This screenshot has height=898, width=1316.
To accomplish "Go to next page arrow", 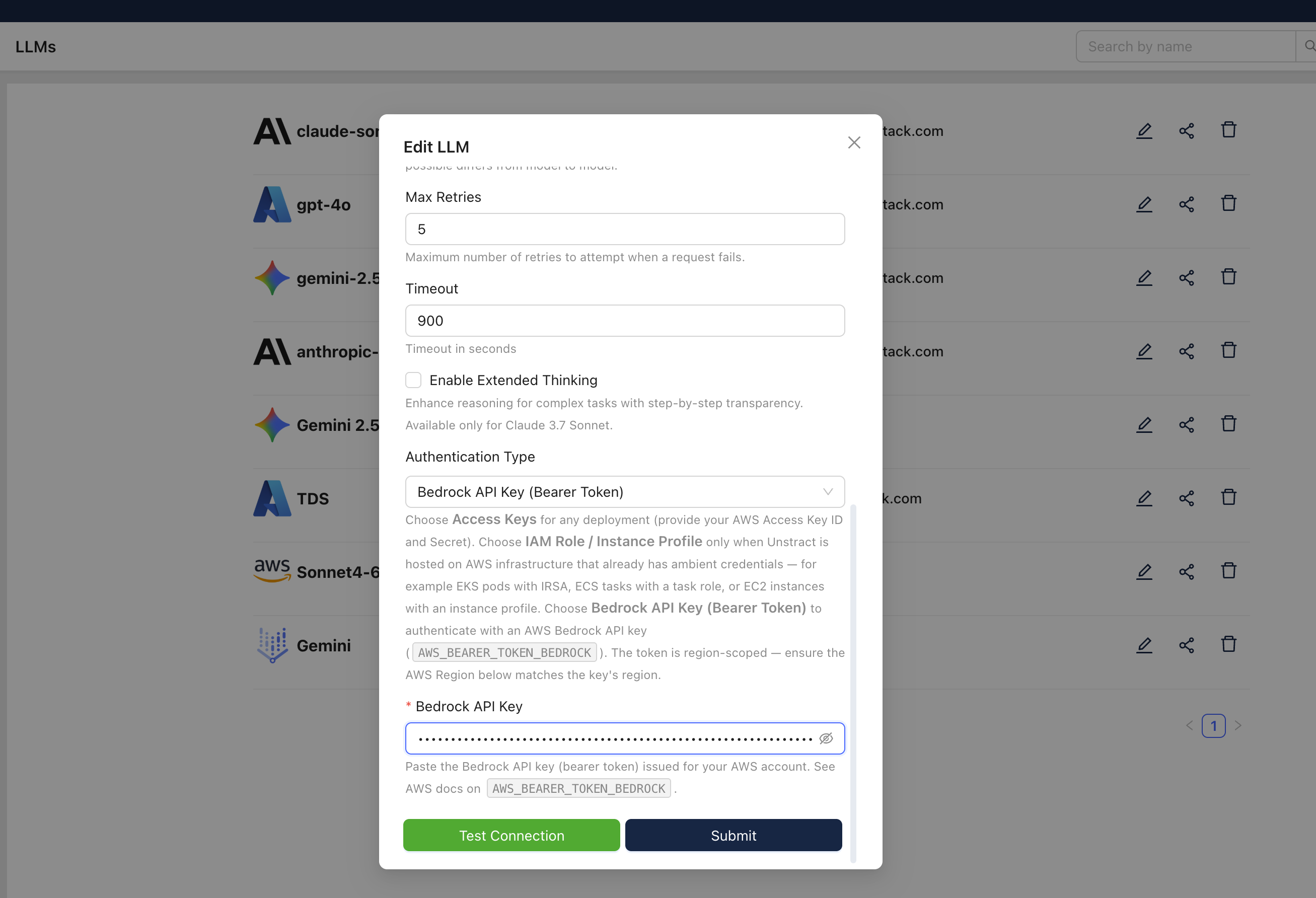I will pos(1238,726).
